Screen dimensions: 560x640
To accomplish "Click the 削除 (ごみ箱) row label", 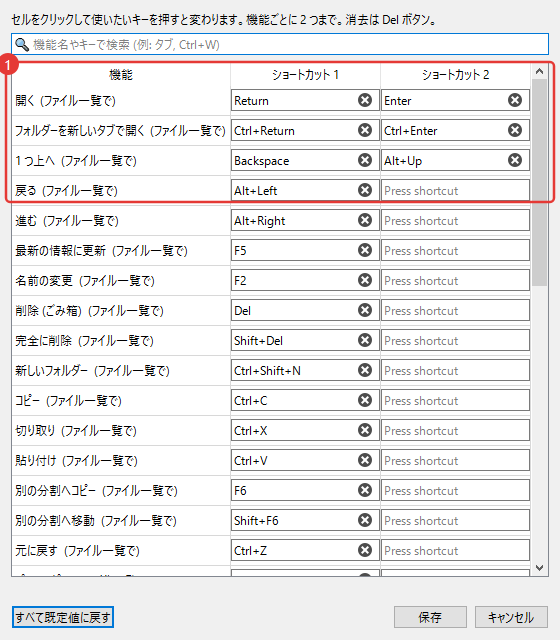I will pyautogui.click(x=89, y=311).
